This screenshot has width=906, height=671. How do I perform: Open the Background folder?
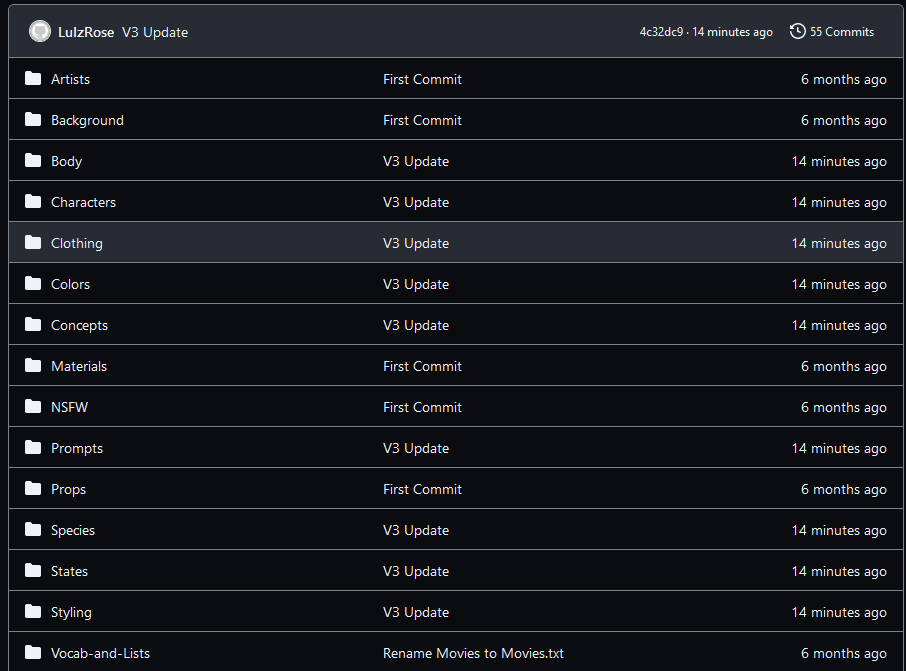point(87,120)
